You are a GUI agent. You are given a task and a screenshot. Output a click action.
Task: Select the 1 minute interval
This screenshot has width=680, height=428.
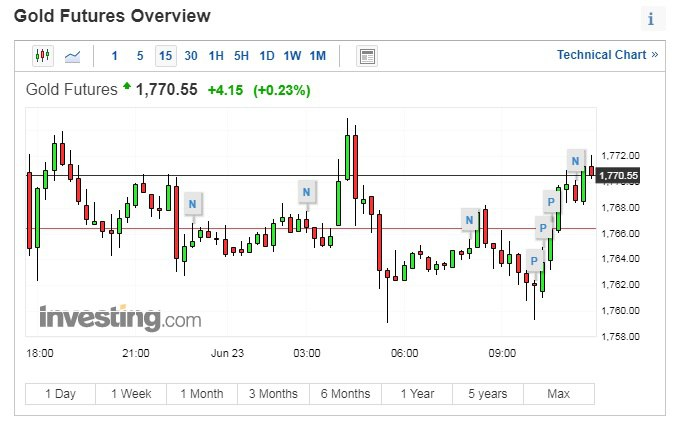tap(114, 56)
